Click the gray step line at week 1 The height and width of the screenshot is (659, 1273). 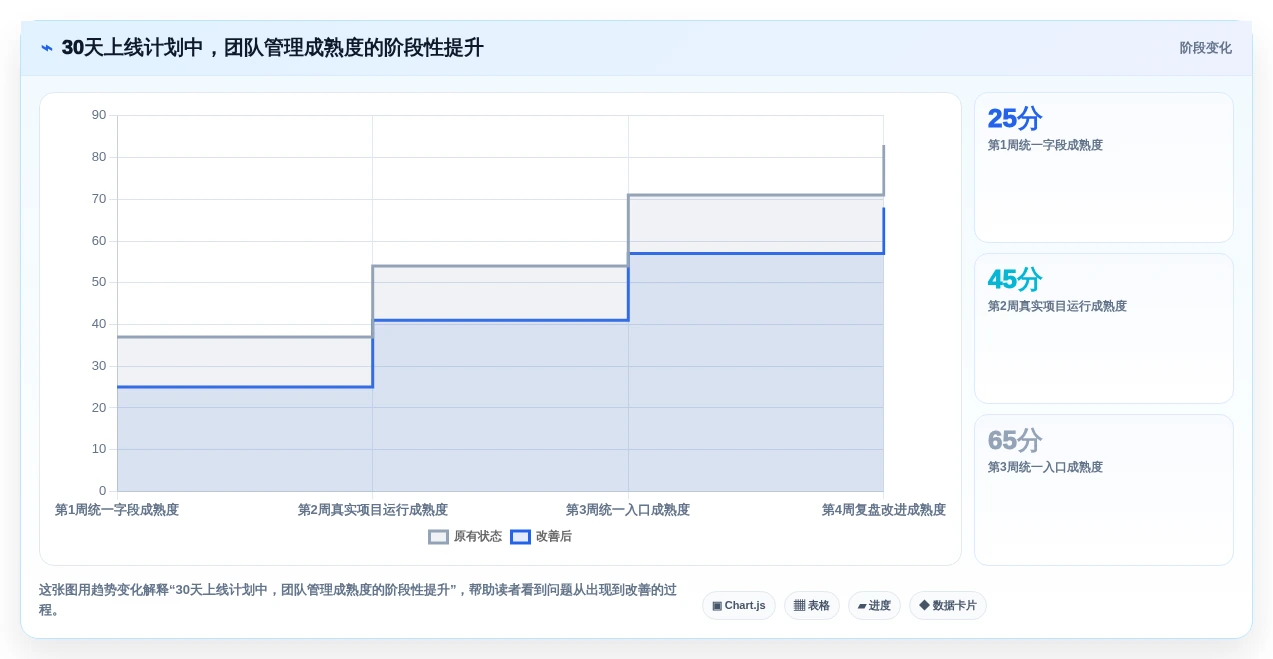(x=245, y=337)
